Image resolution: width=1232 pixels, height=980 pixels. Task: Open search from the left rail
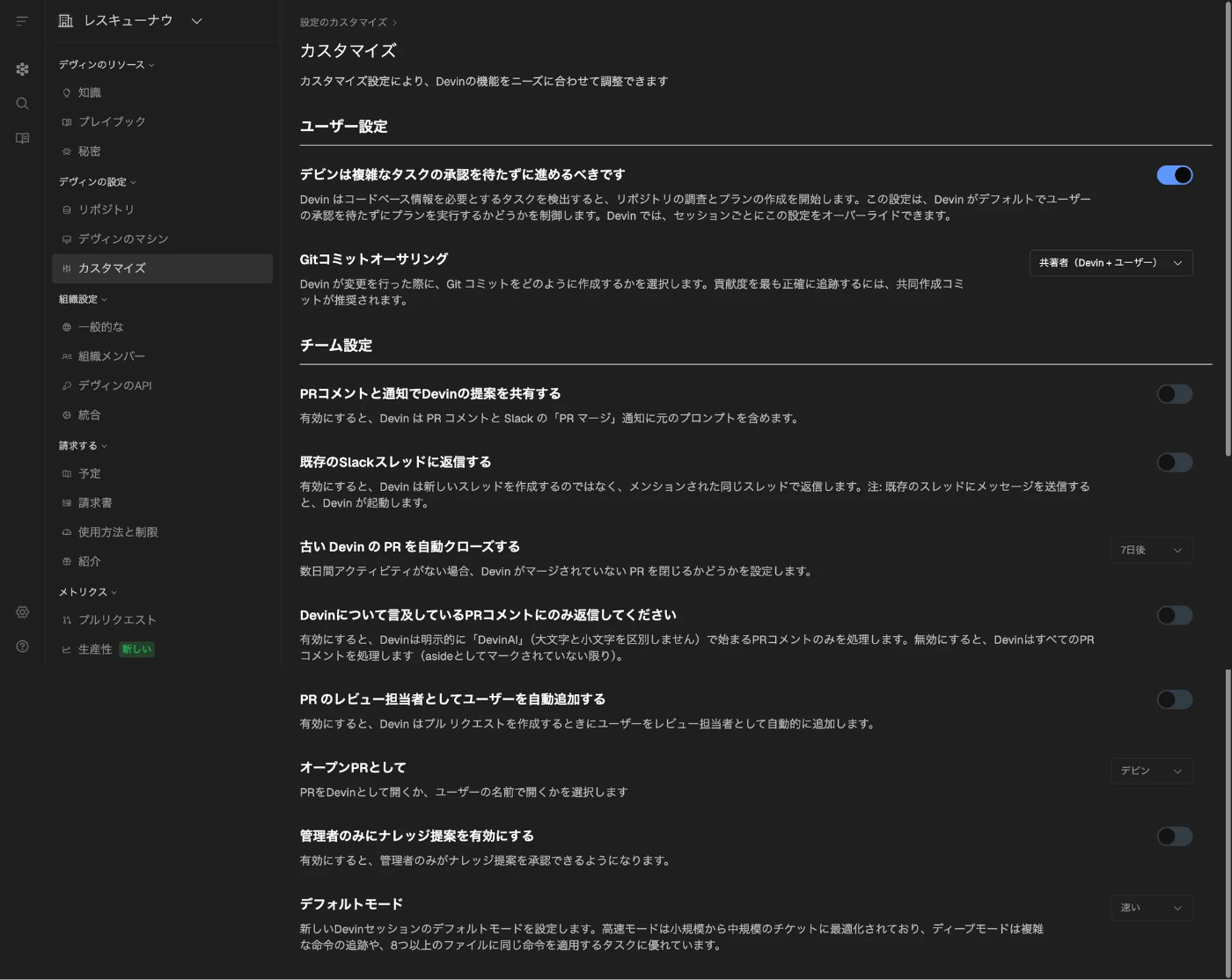22,103
